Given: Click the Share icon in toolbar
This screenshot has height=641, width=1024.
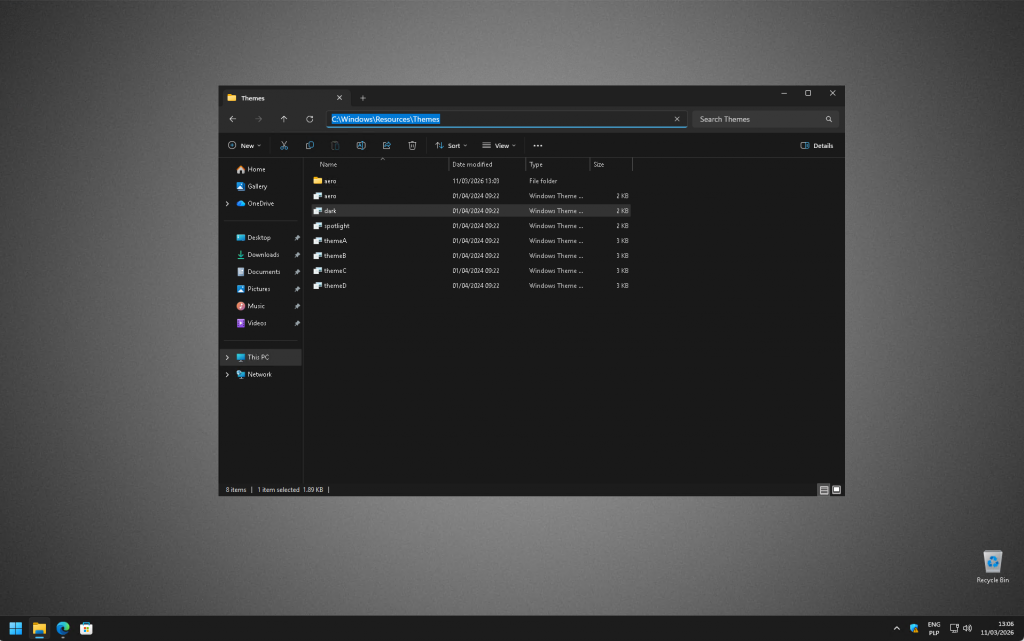Looking at the screenshot, I should tap(386, 145).
